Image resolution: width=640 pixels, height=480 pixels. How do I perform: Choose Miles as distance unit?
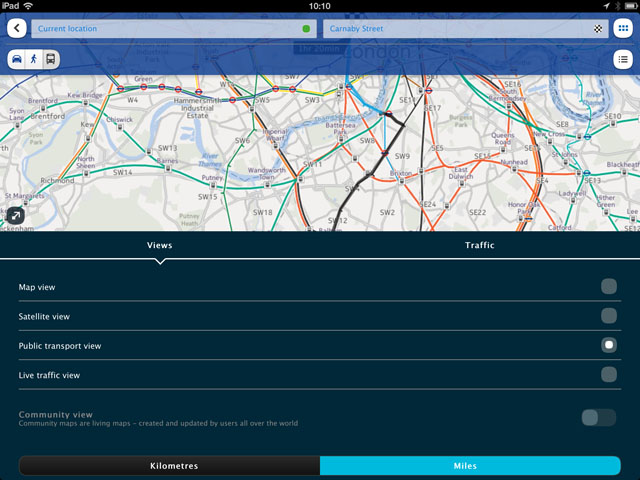pos(470,466)
